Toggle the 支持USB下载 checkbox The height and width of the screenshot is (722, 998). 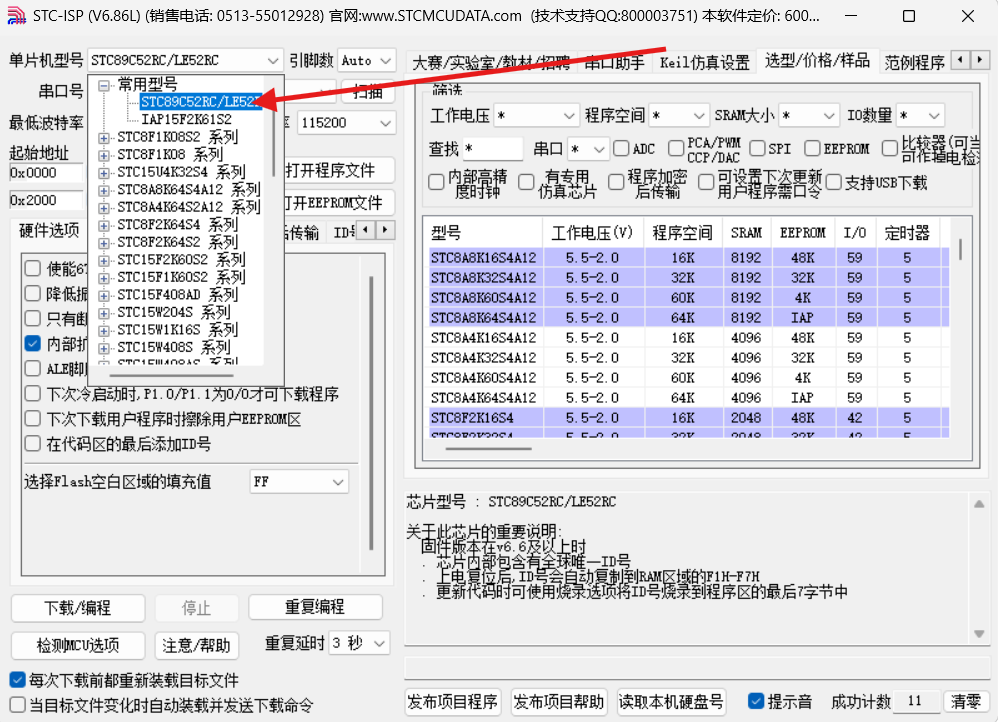point(833,183)
